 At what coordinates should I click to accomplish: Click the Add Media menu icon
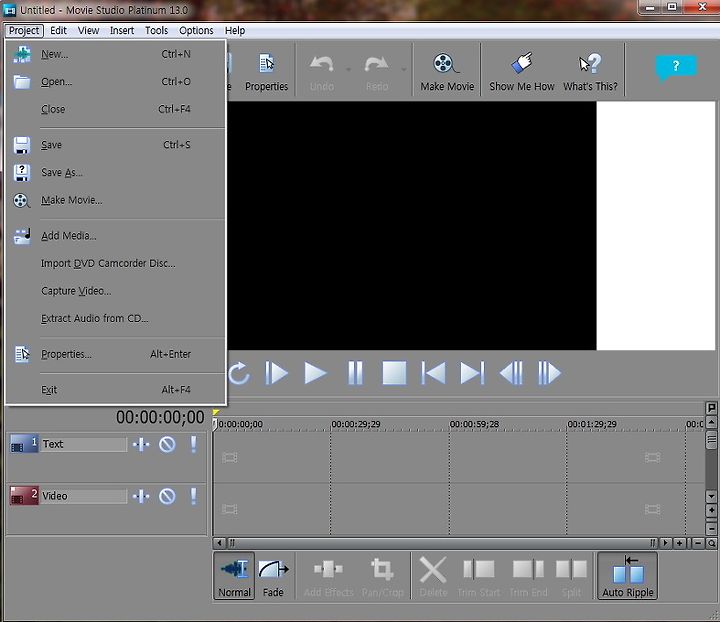22,235
